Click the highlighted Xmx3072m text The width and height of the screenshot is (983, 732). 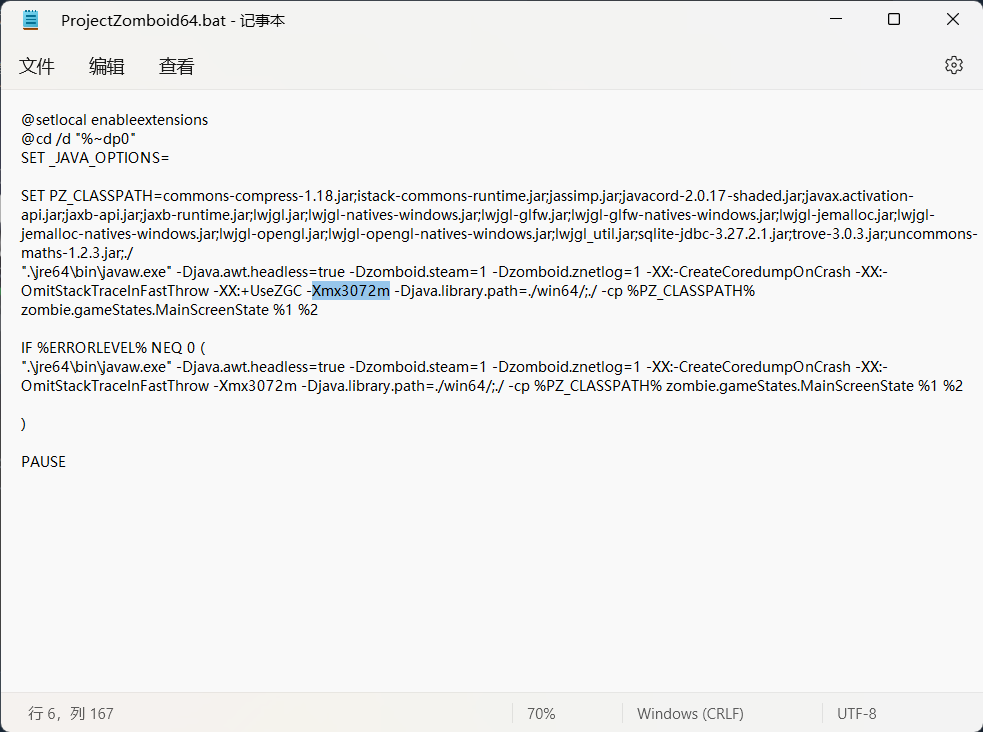pos(351,291)
